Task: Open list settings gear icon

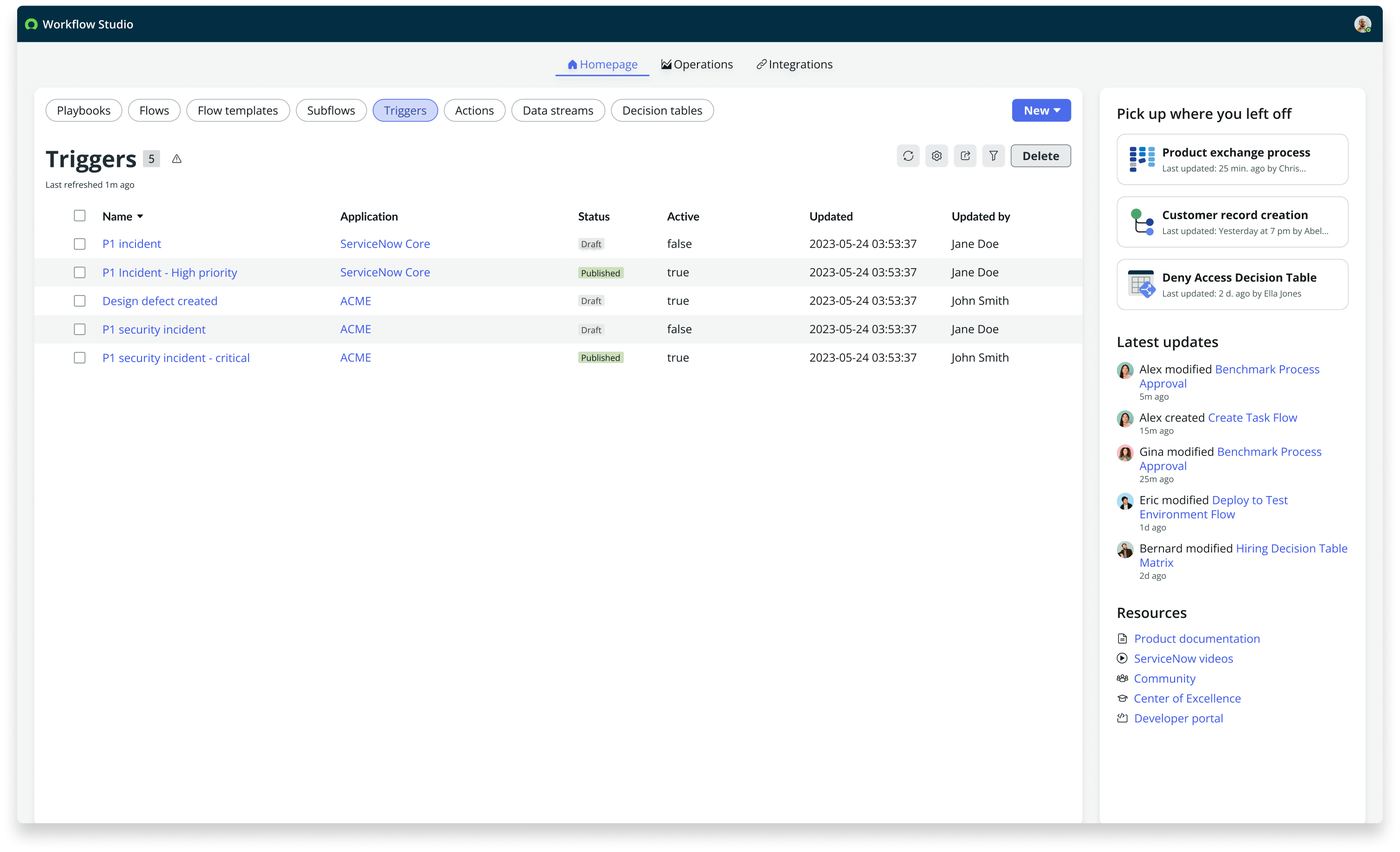Action: [x=936, y=156]
